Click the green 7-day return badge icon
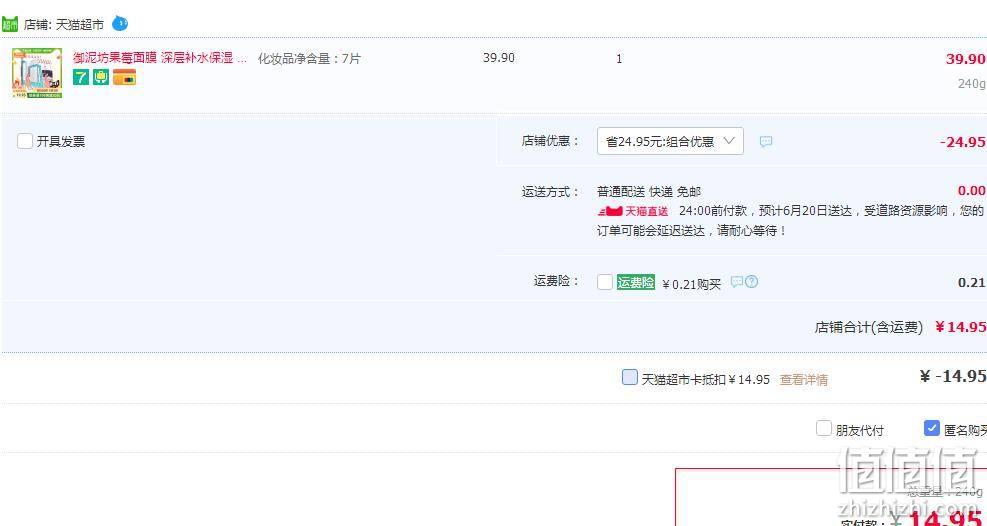Screen dimensions: 987x526 click(x=81, y=77)
